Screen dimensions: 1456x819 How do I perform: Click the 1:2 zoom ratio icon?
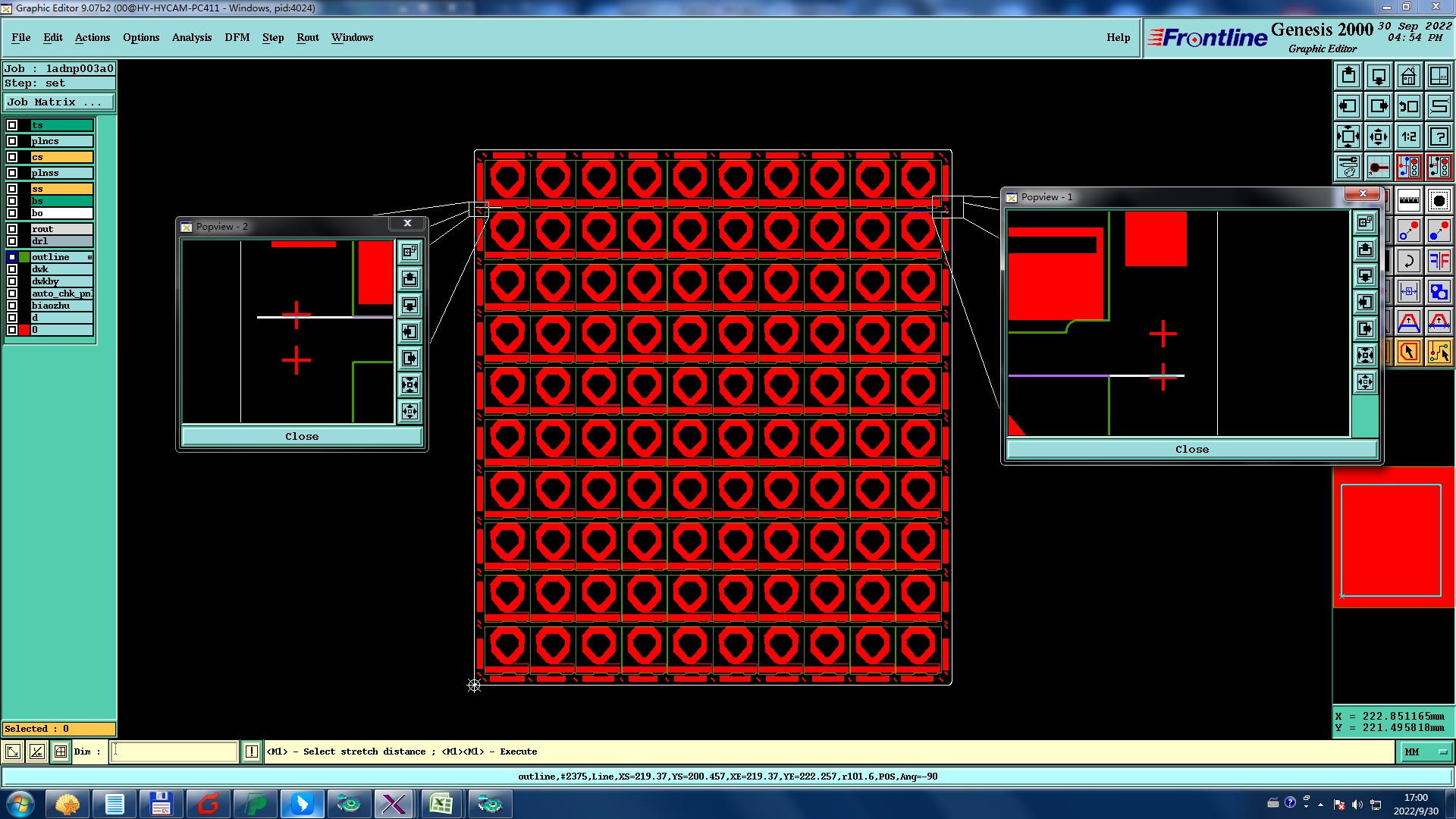pyautogui.click(x=1408, y=136)
